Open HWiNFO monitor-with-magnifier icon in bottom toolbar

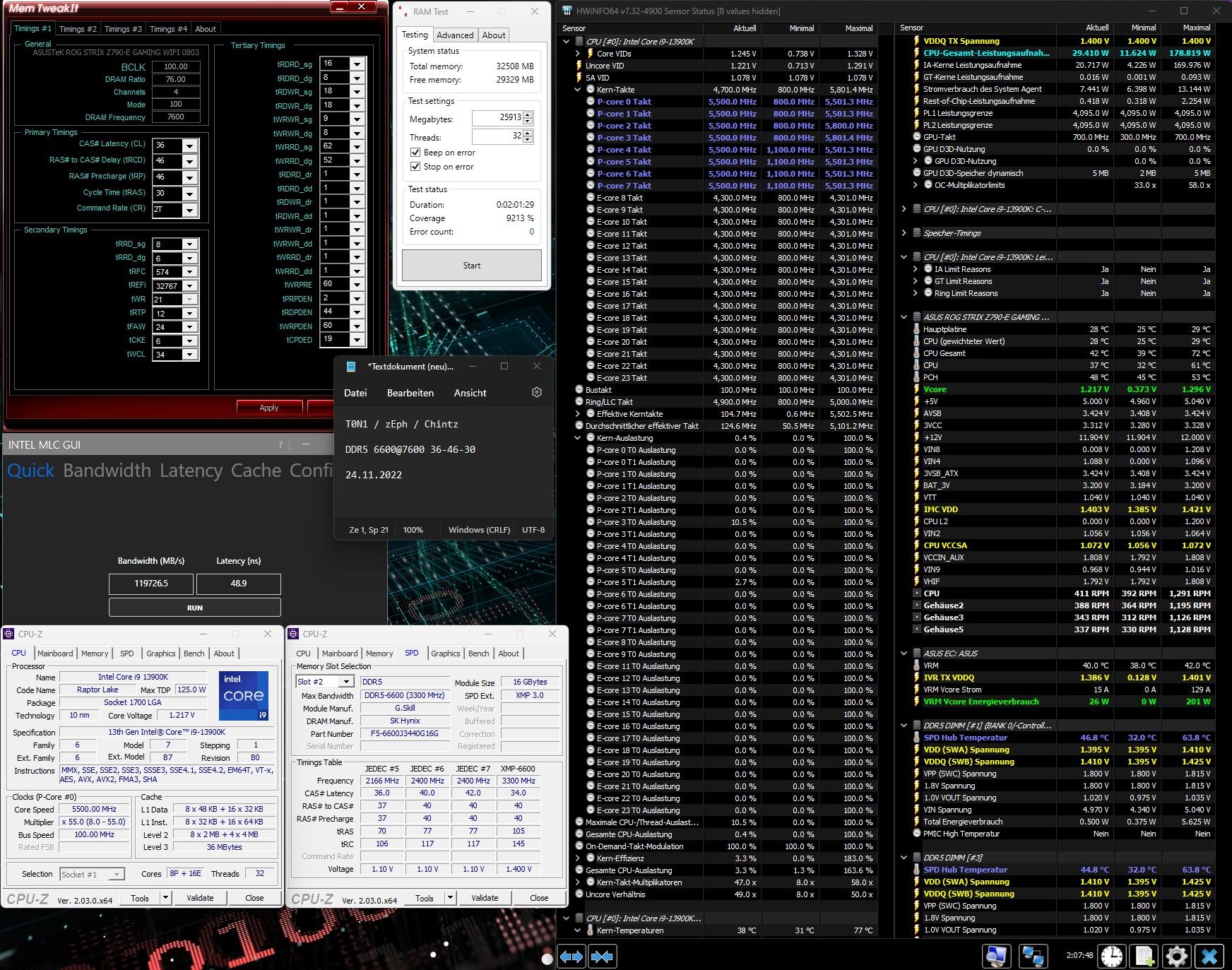click(997, 956)
